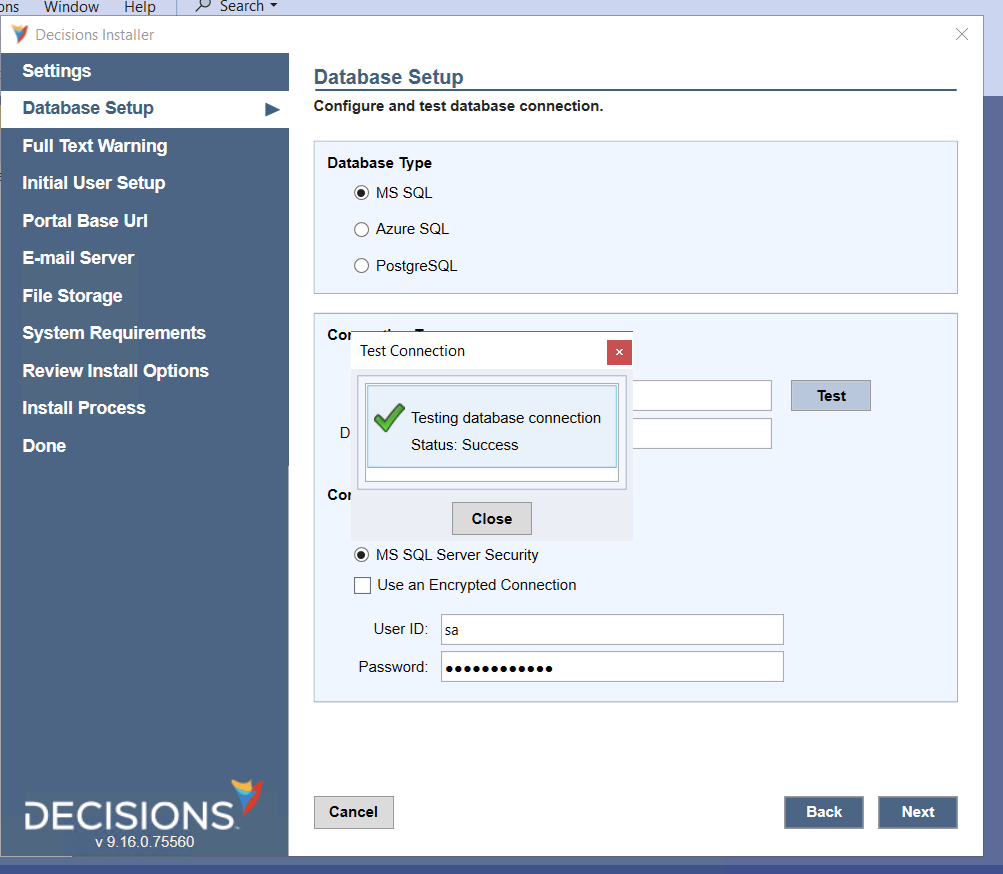Enable Use an Encrypted Connection checkbox

(362, 586)
